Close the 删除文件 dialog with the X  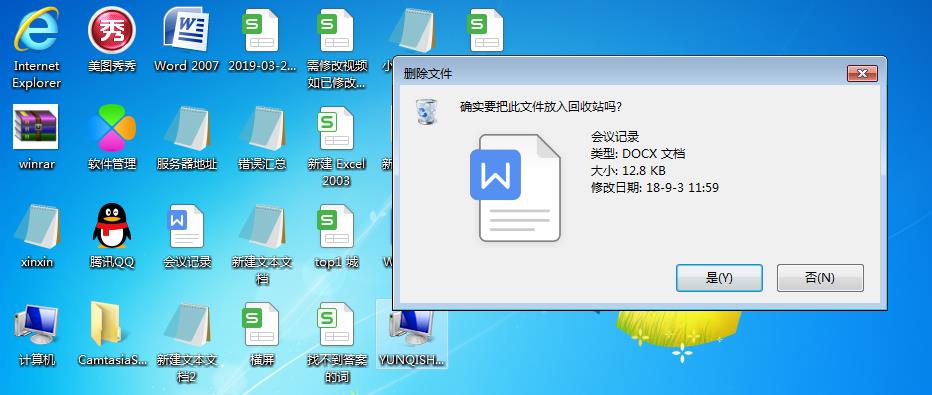click(x=862, y=74)
